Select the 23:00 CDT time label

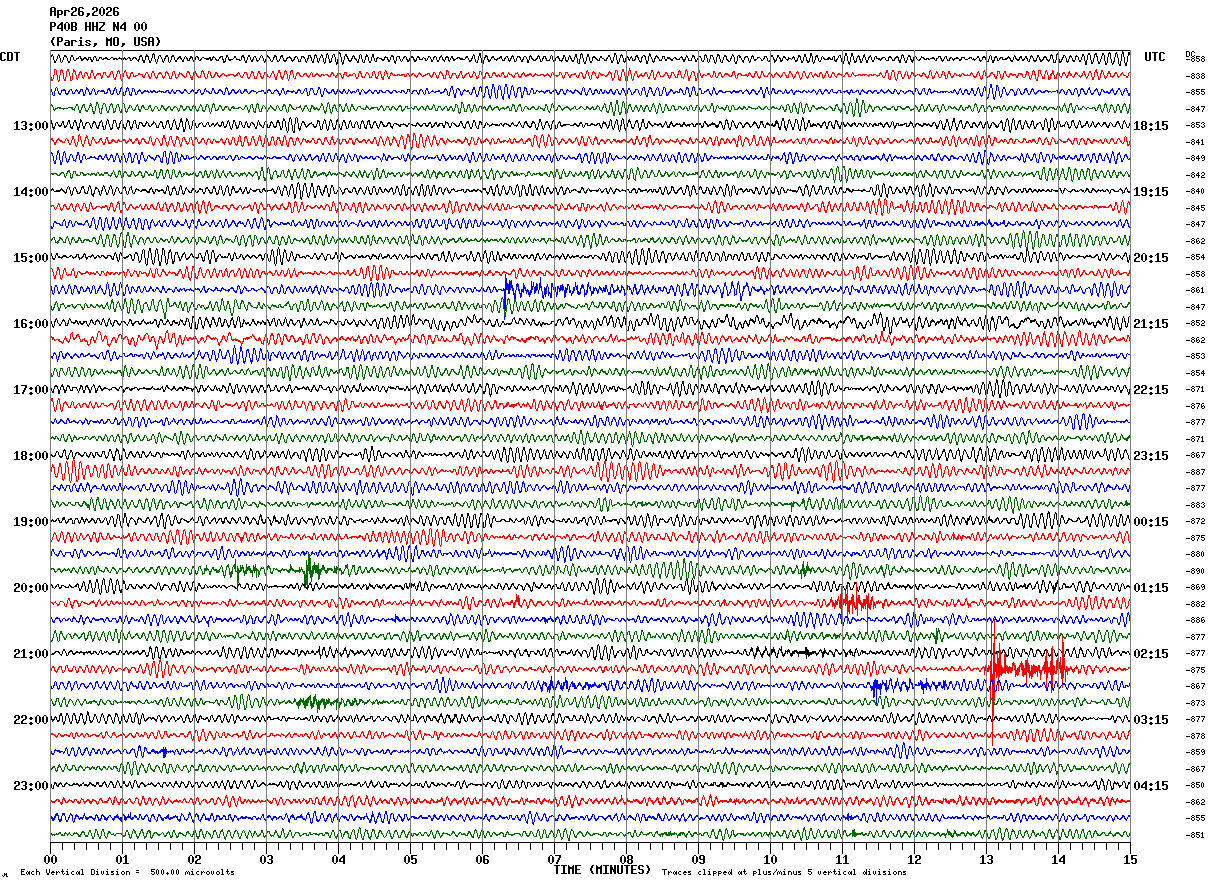click(31, 786)
